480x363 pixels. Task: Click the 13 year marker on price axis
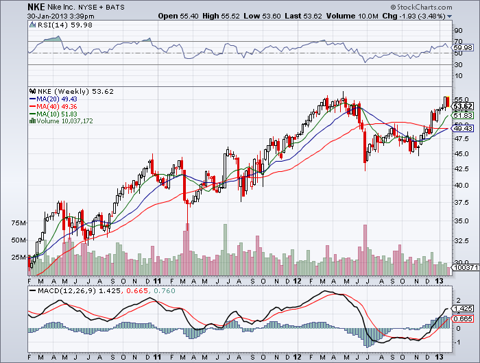click(x=439, y=281)
